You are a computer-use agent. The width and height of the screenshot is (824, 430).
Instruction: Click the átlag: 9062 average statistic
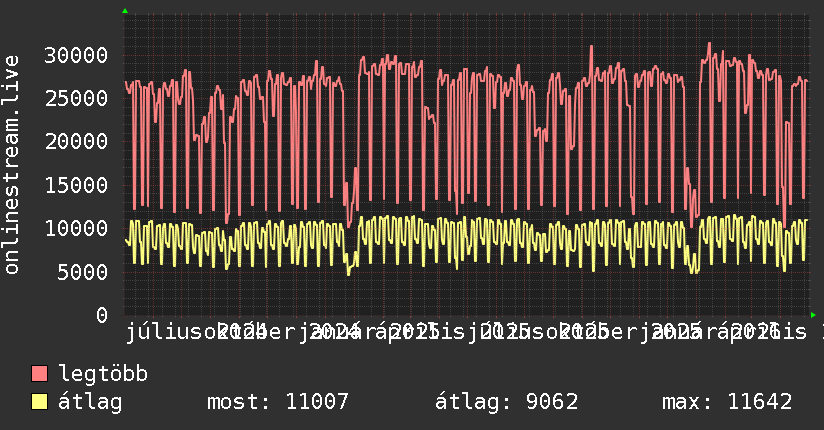(x=506, y=402)
